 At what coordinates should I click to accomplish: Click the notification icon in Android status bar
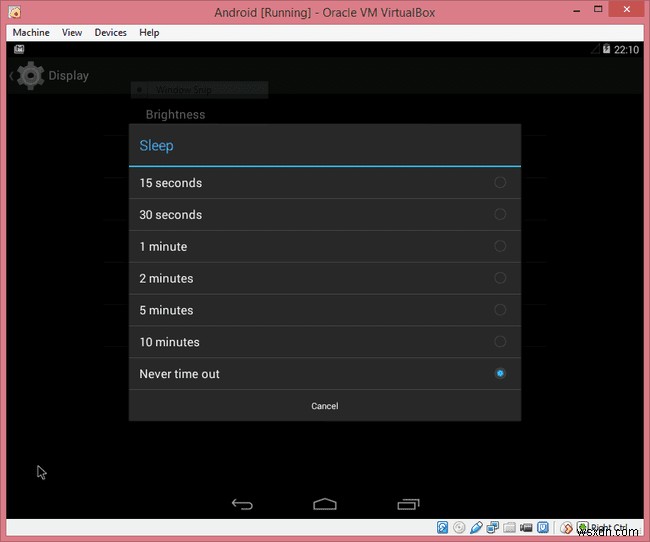19,49
